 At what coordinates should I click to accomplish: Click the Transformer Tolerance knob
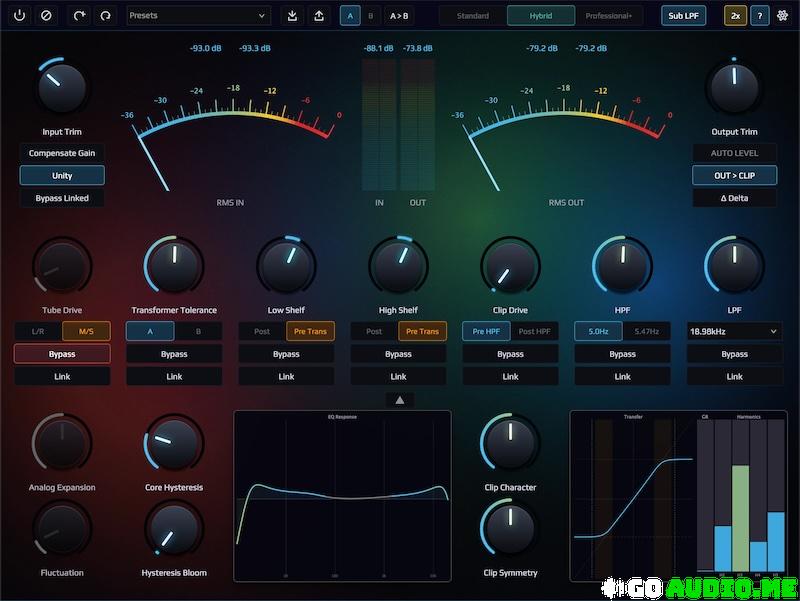click(173, 264)
